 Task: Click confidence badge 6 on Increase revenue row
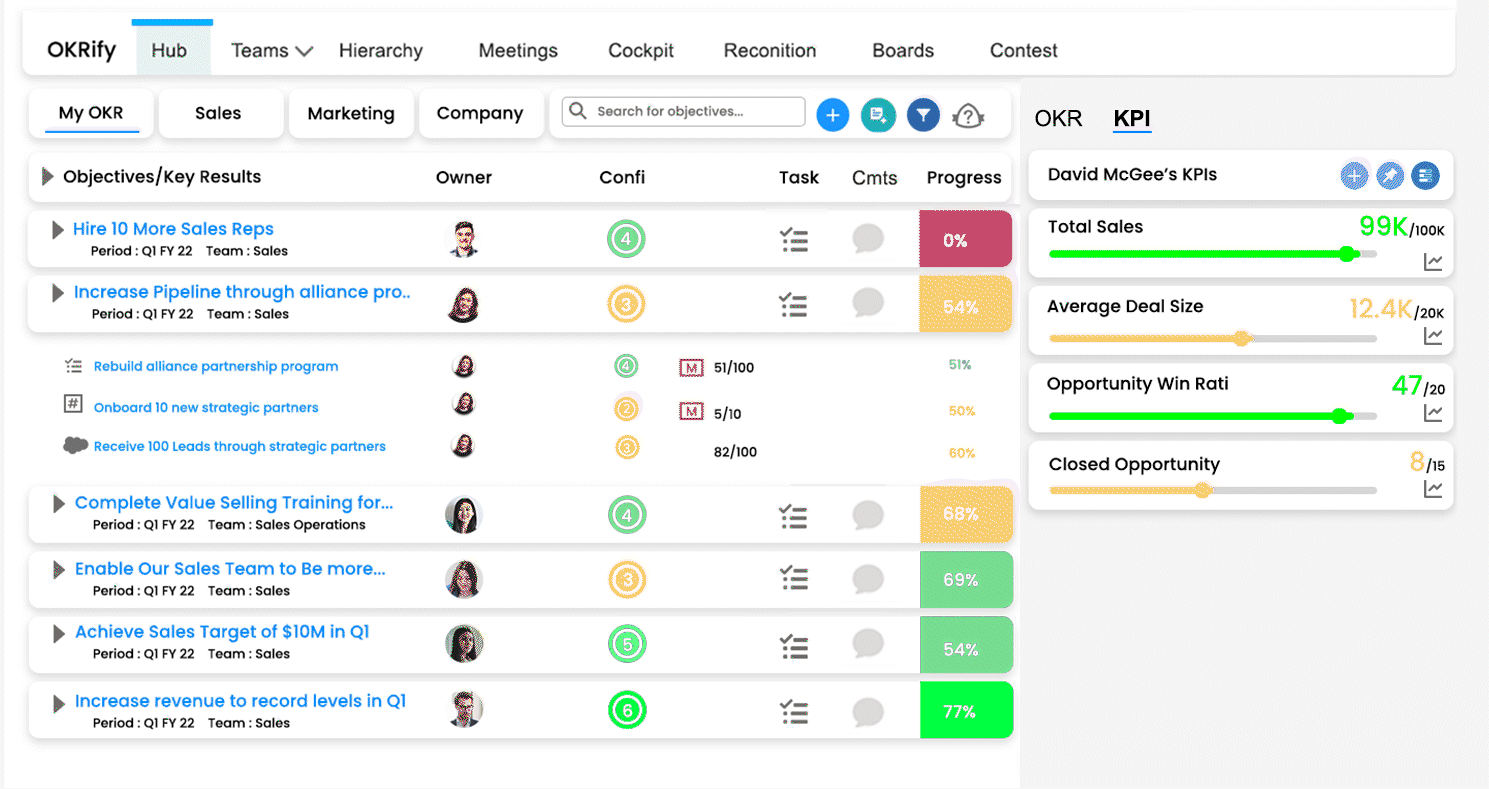(x=627, y=711)
